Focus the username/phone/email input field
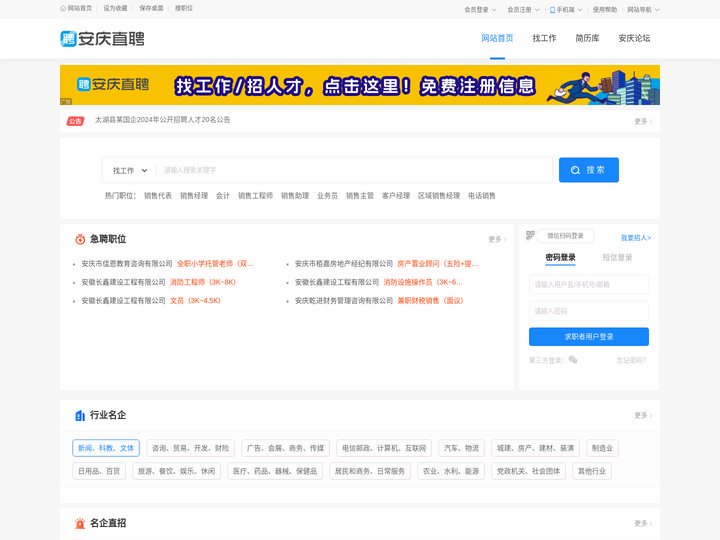 589,285
